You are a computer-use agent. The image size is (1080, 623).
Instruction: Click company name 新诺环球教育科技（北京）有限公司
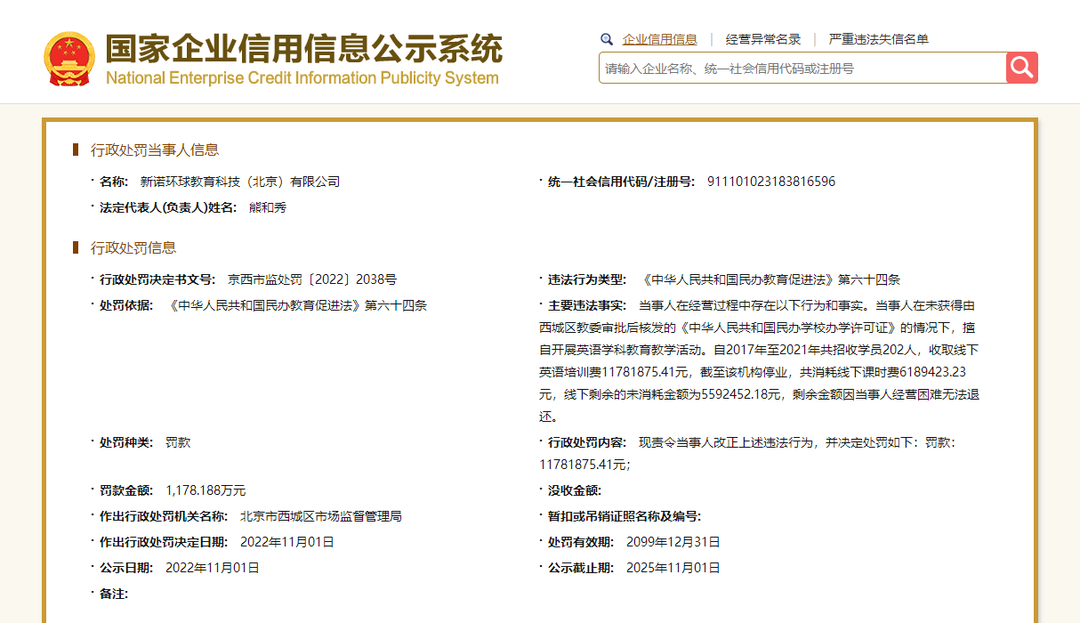tap(240, 182)
